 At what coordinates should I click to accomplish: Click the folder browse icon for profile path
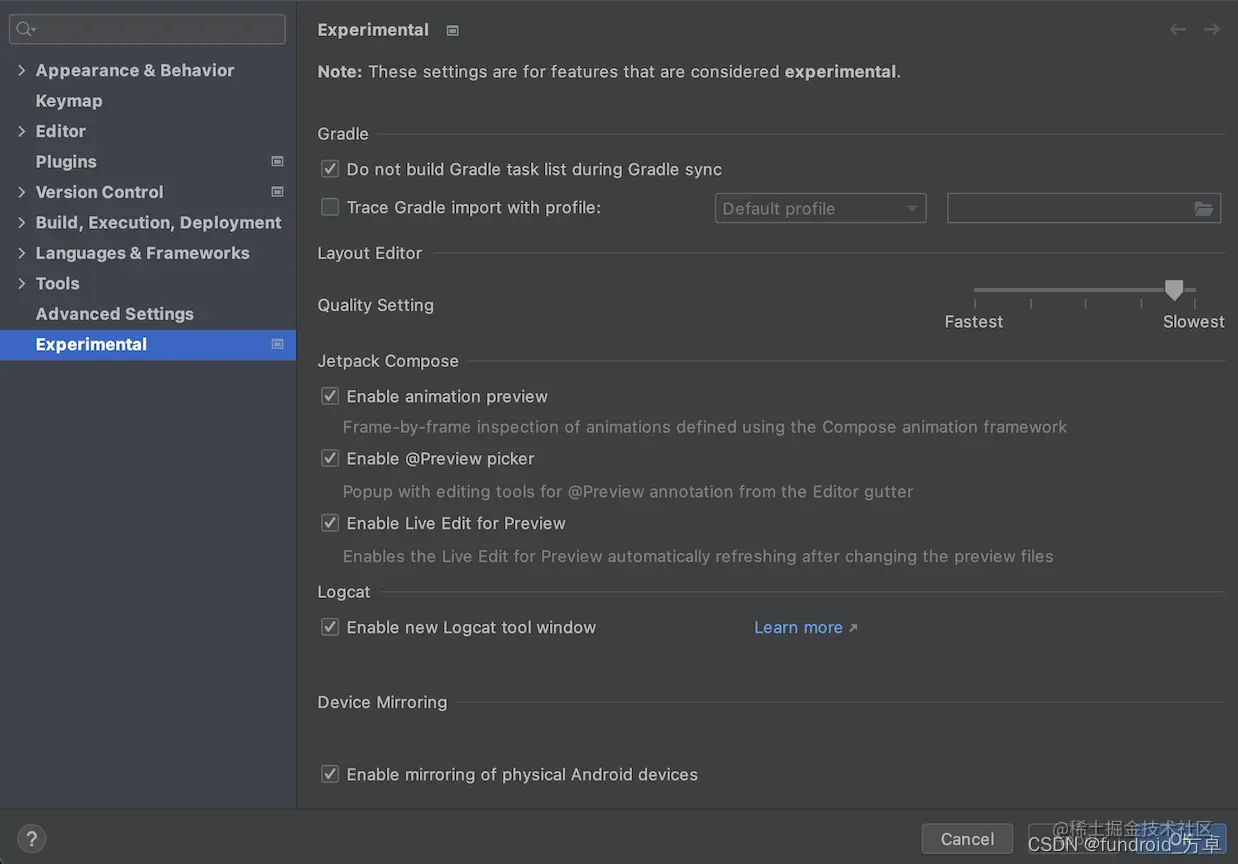[1203, 209]
